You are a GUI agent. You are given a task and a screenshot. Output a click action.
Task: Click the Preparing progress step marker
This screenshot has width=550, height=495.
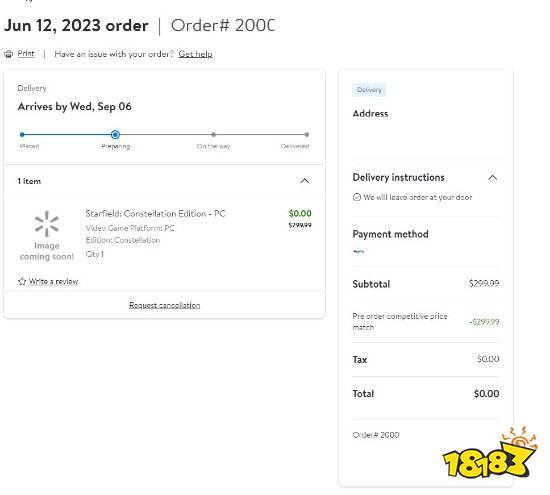tap(115, 134)
